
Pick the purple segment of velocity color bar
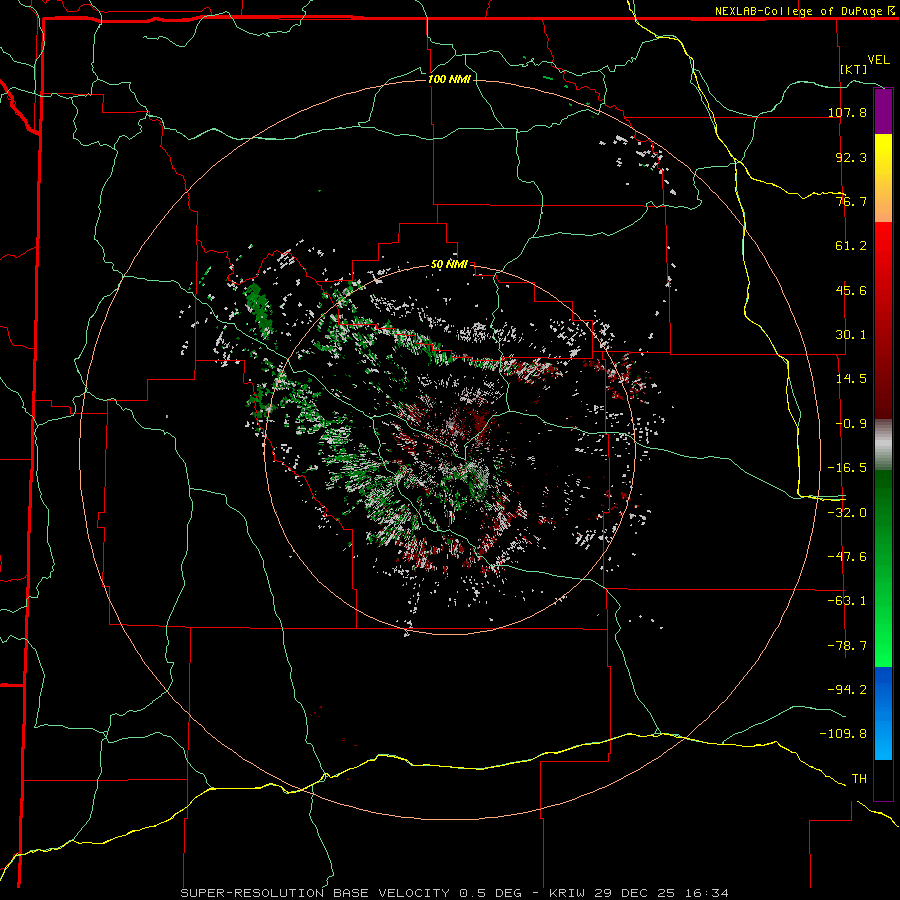pyautogui.click(x=883, y=111)
